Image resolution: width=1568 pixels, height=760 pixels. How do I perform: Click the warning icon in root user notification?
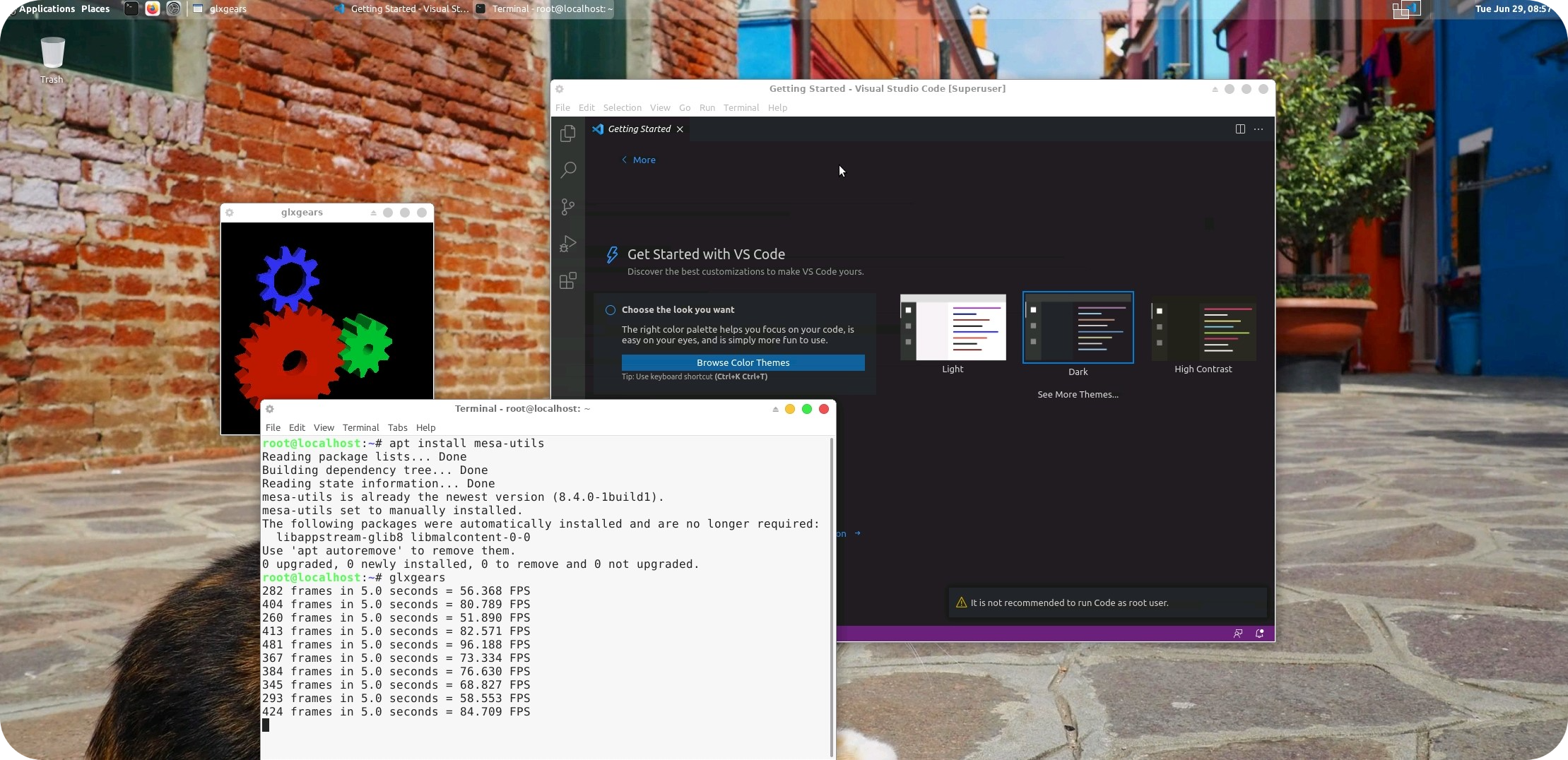click(961, 602)
